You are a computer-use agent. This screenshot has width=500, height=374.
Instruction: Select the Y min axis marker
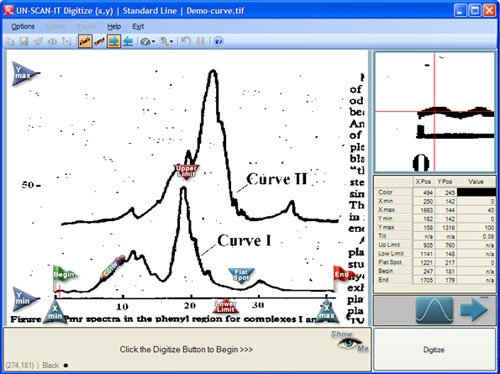click(x=24, y=298)
